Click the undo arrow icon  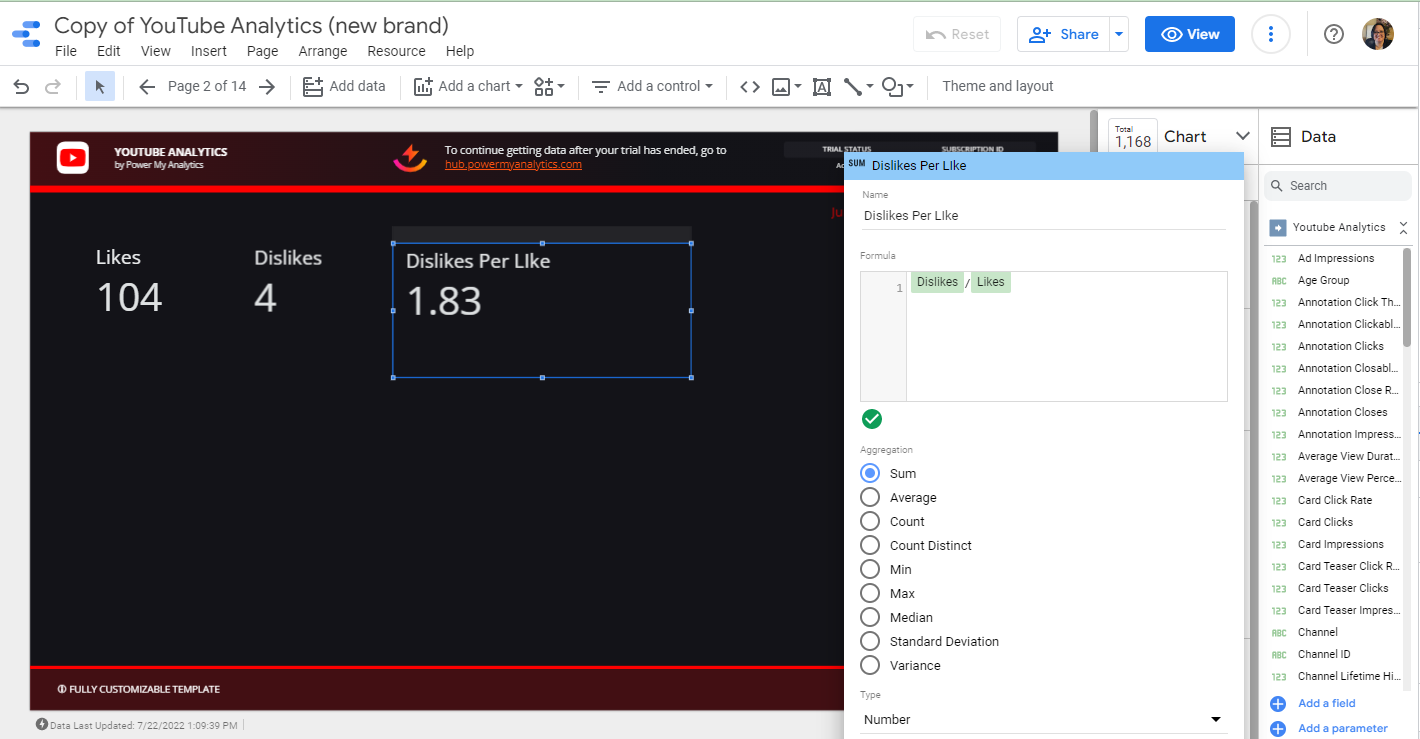[21, 87]
